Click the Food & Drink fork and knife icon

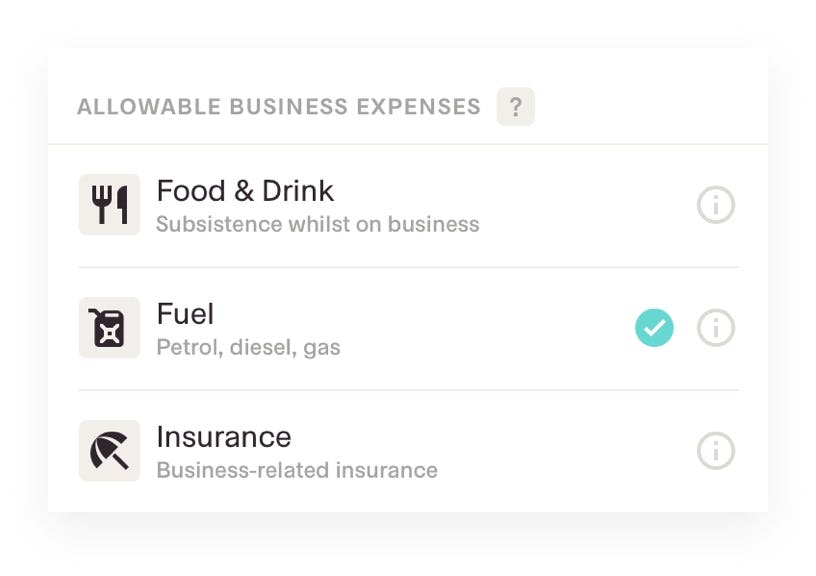(109, 204)
